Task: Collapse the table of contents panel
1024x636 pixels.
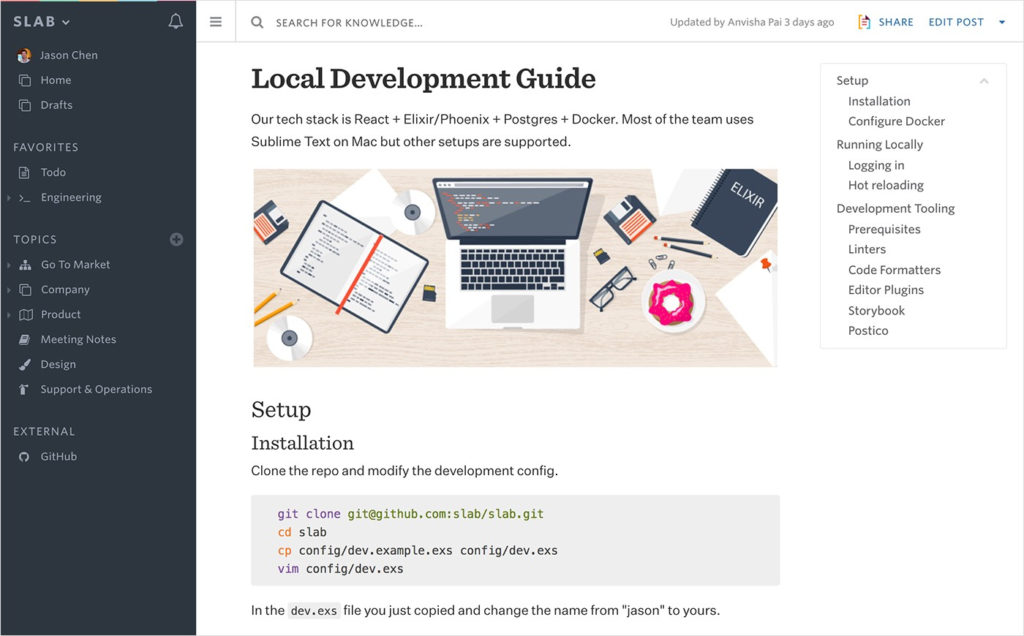Action: [984, 81]
